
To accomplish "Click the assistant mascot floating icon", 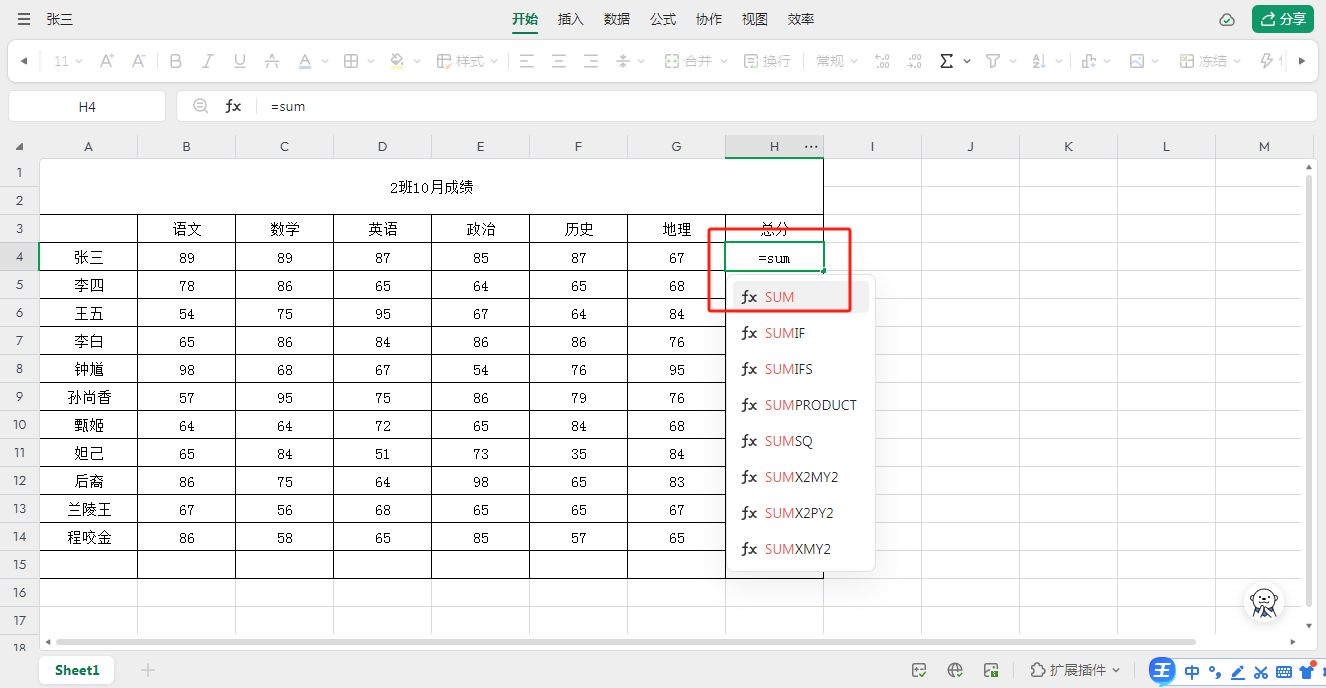I will click(x=1265, y=602).
